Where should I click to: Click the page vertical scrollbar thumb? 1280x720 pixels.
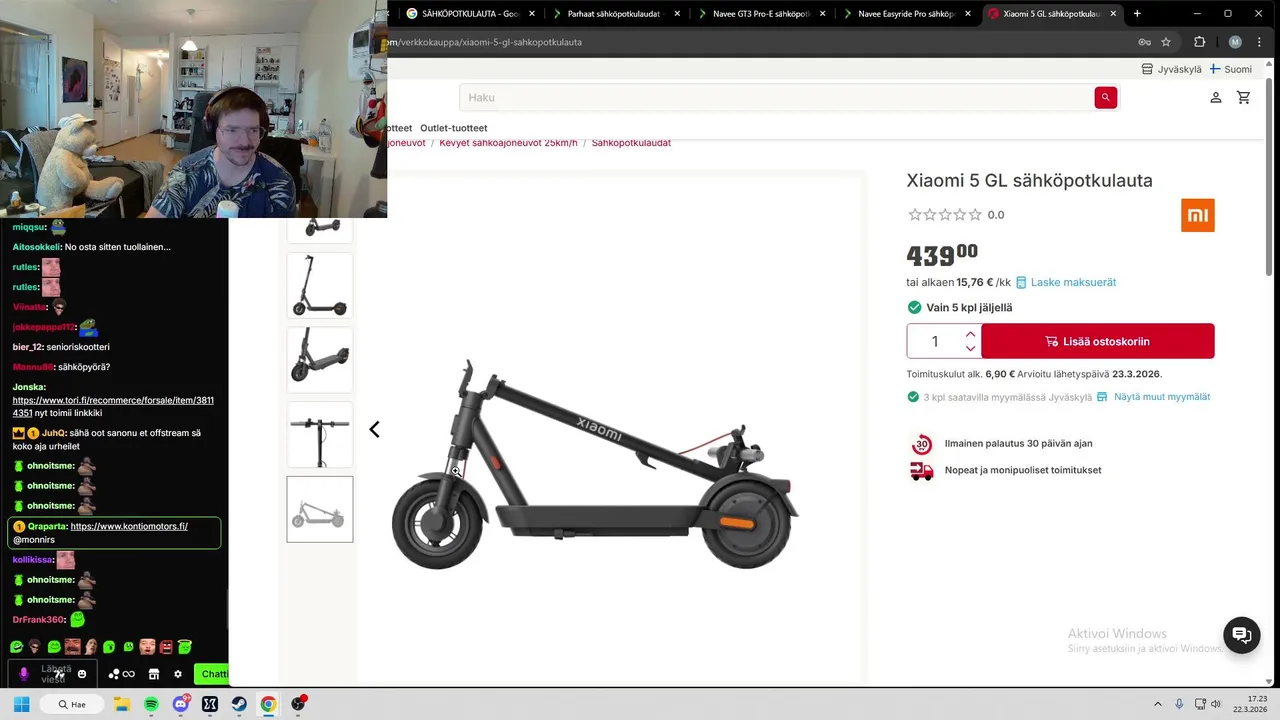[1269, 175]
